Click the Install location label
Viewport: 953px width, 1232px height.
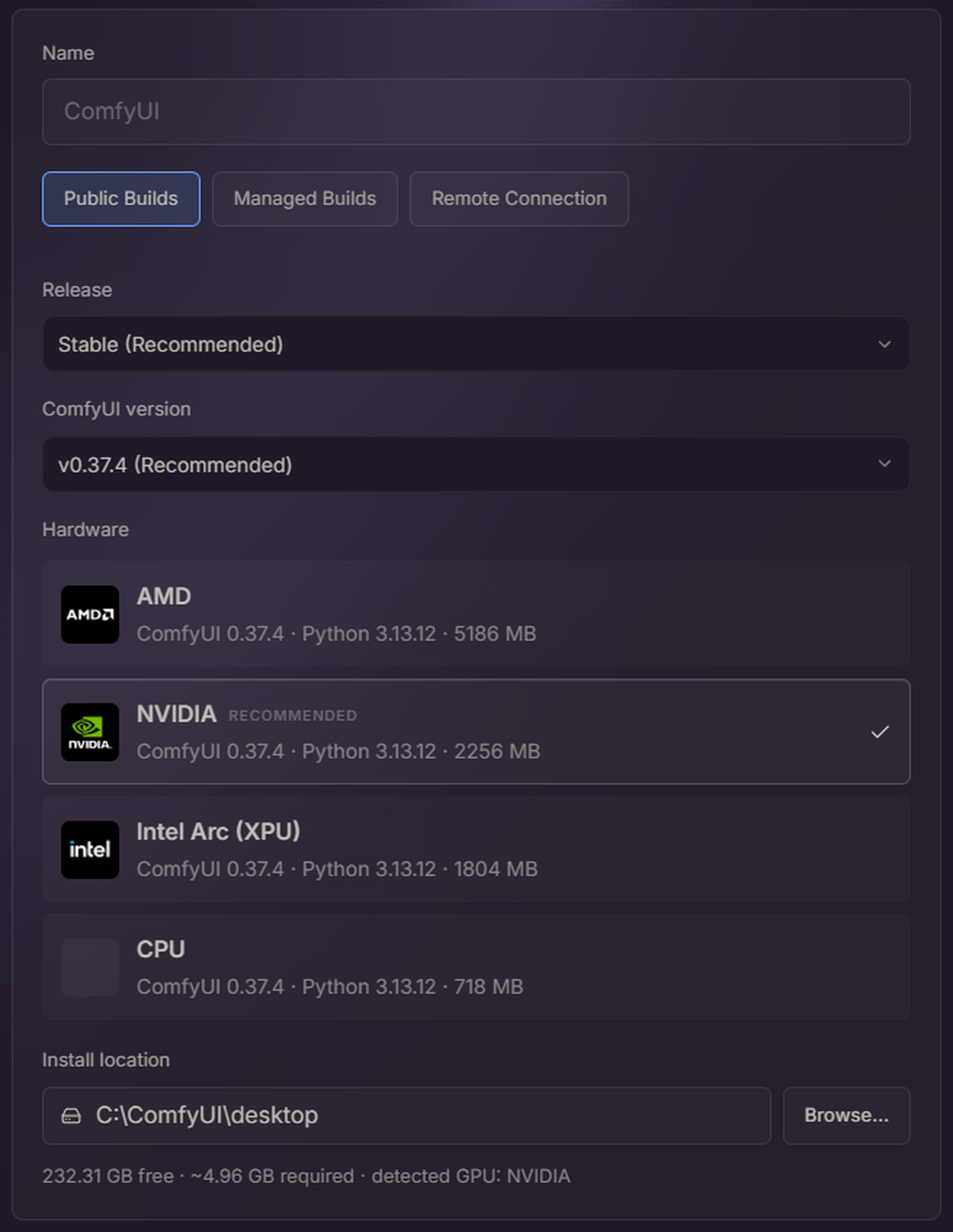pos(106,1060)
